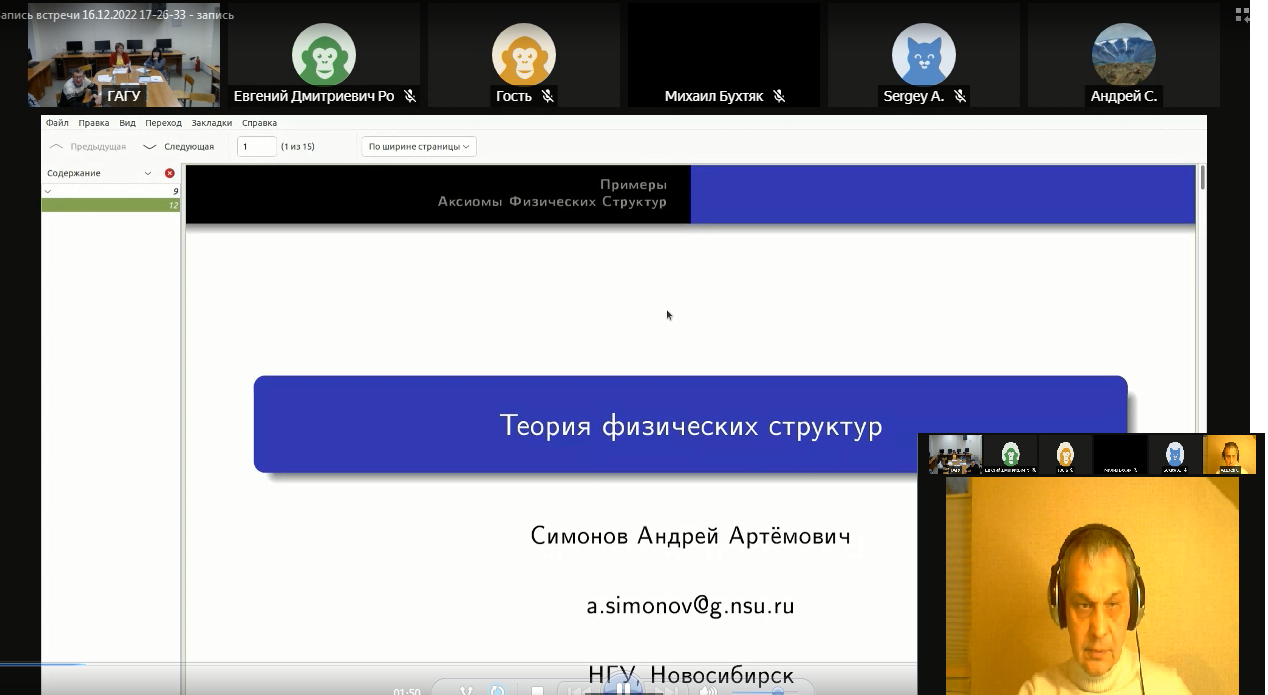Select the highlighted page 12 outline entry
The image size is (1268, 695).
point(110,205)
